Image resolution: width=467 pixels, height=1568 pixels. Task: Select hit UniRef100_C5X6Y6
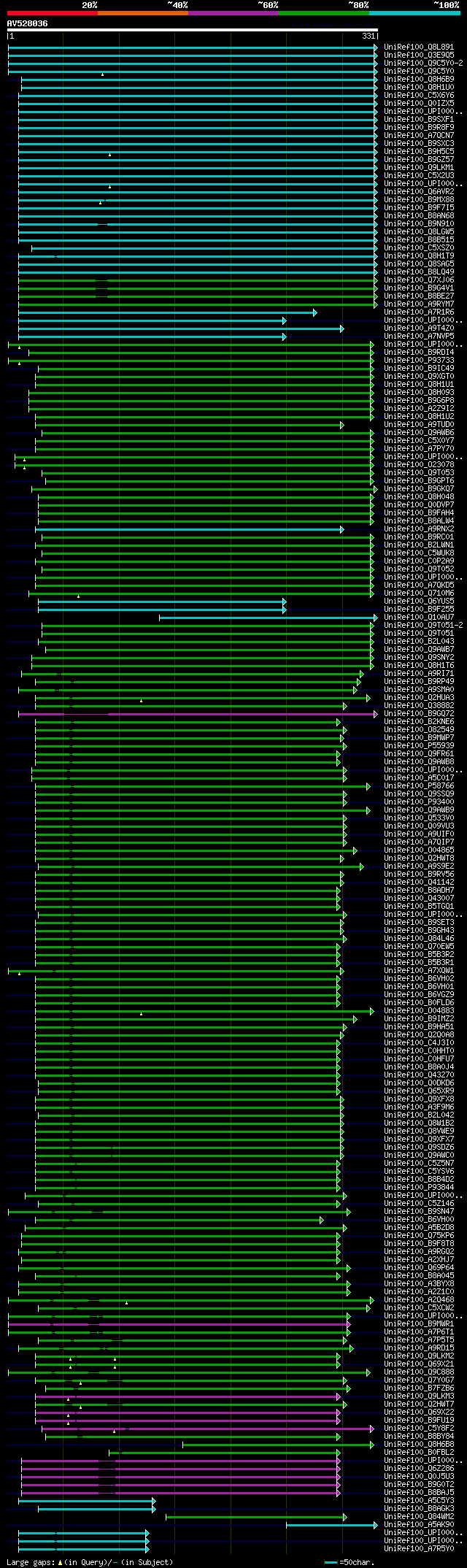click(419, 95)
